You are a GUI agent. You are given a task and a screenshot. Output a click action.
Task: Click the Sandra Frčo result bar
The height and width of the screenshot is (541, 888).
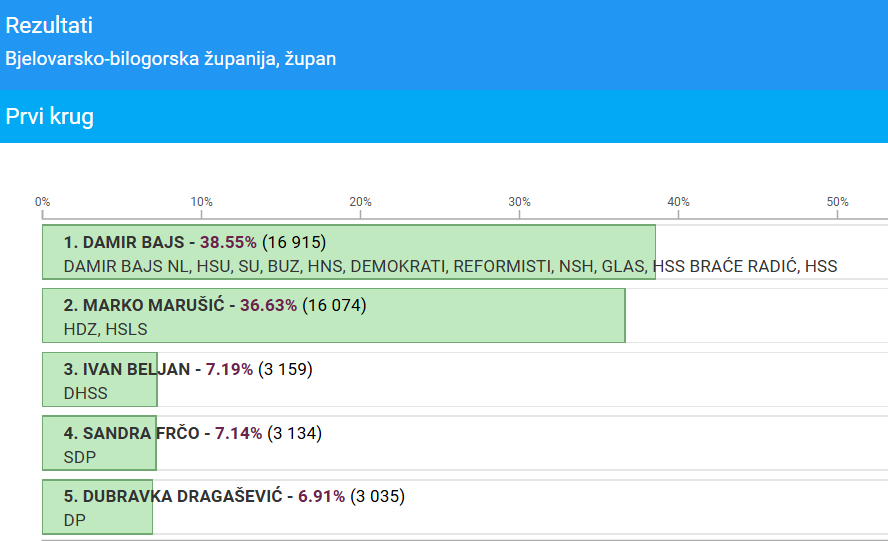click(99, 443)
